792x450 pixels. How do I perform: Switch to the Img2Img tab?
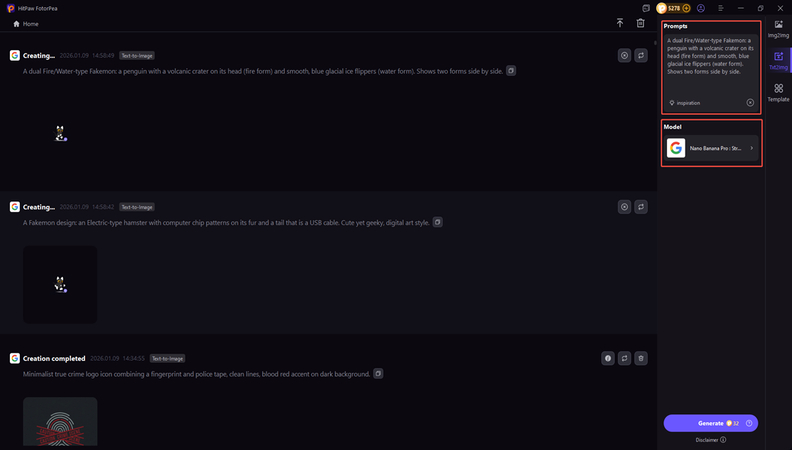[778, 28]
